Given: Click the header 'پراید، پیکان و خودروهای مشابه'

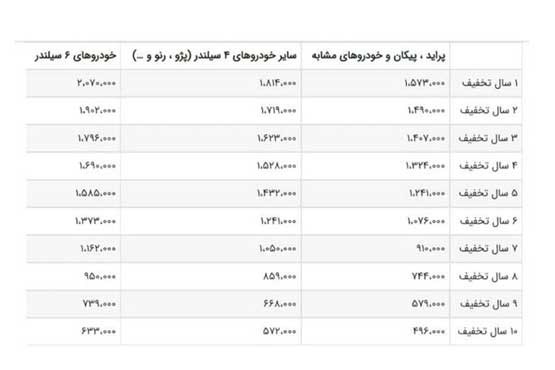Looking at the screenshot, I should [x=378, y=56].
